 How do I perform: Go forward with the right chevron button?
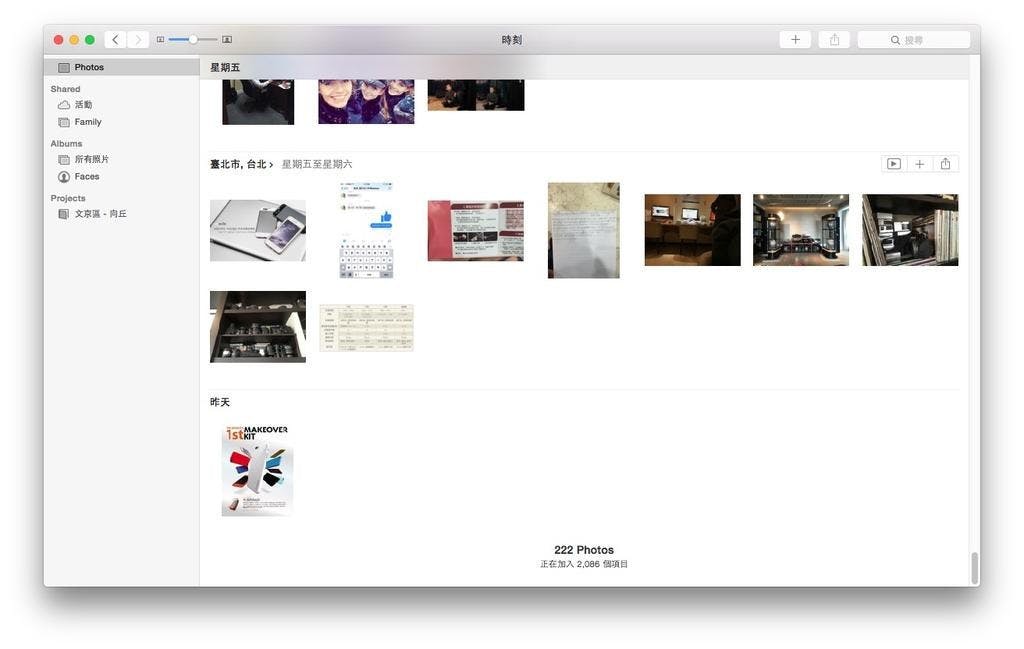tap(138, 40)
